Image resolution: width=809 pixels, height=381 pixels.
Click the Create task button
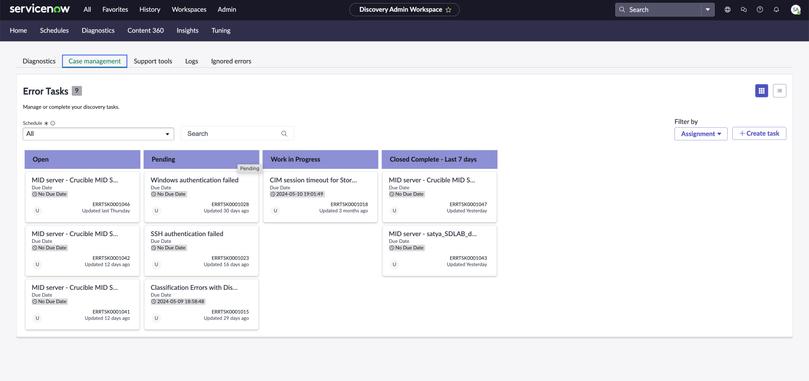point(759,133)
